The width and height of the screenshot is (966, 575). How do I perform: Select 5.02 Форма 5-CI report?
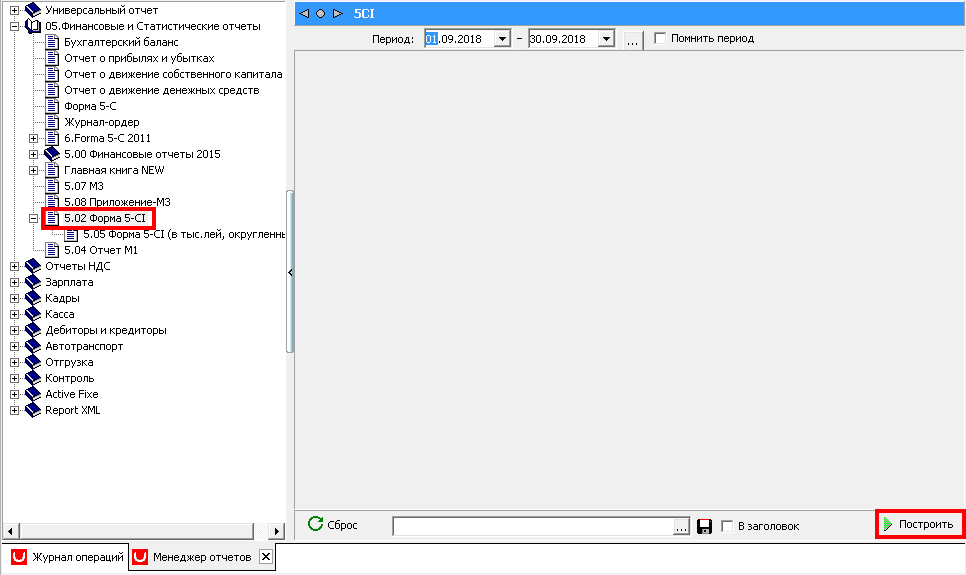[105, 218]
